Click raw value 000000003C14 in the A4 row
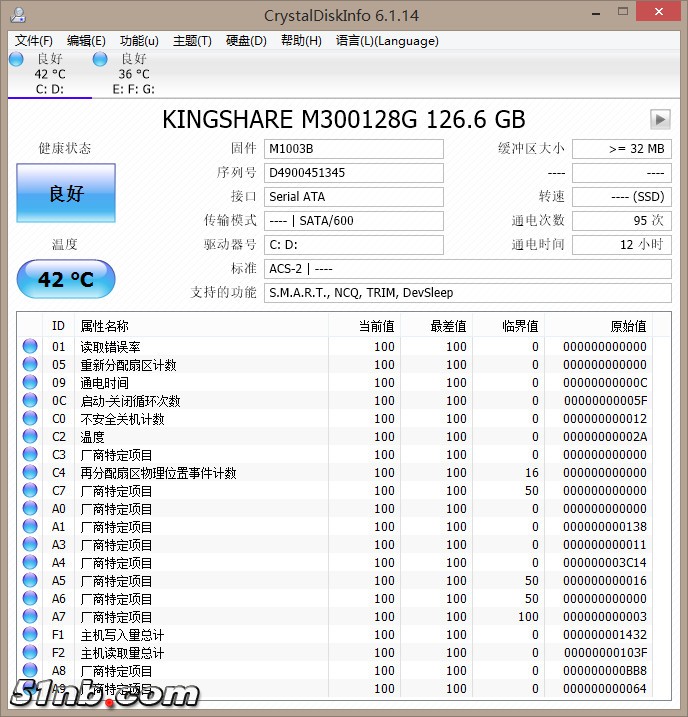The height and width of the screenshot is (717, 688). [x=605, y=562]
